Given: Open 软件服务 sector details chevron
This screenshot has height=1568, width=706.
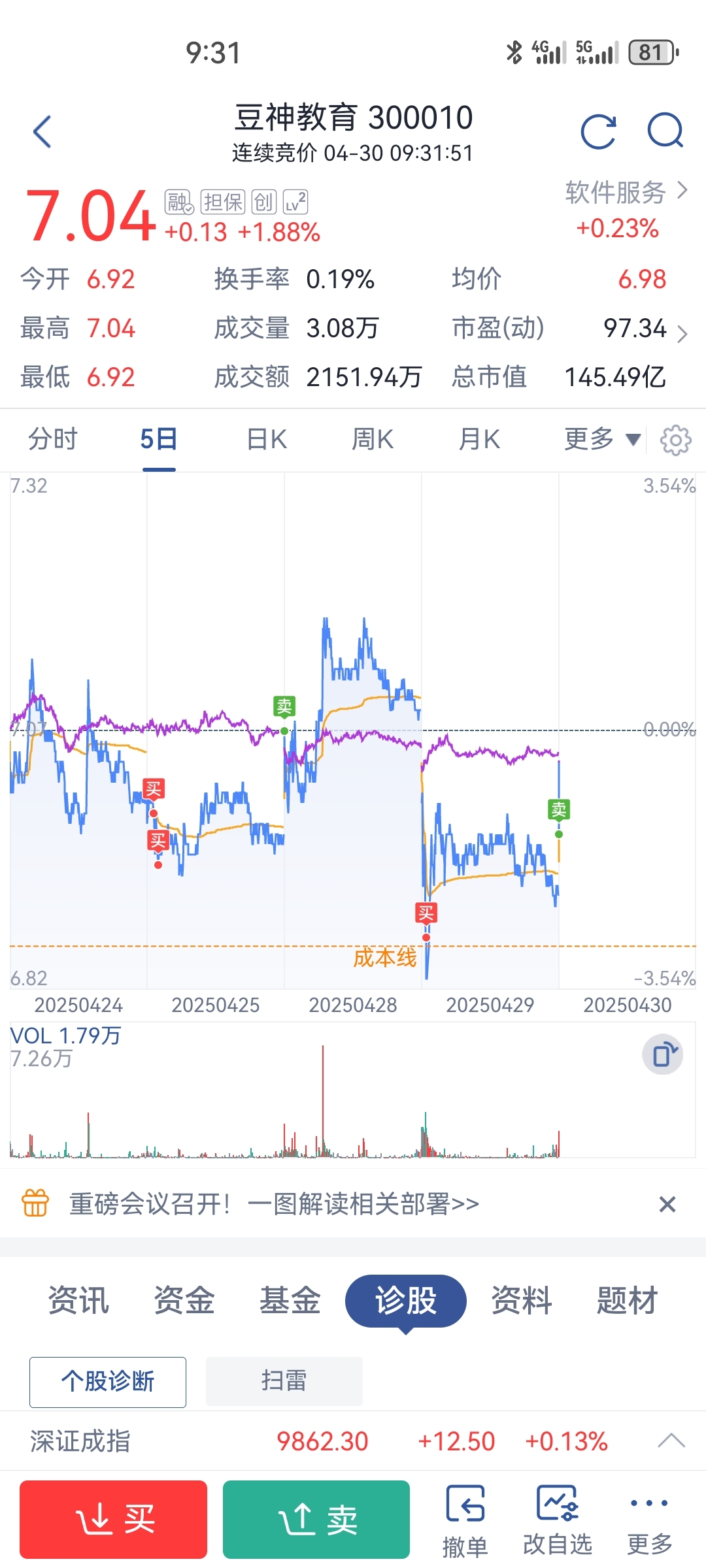Looking at the screenshot, I should click(682, 191).
